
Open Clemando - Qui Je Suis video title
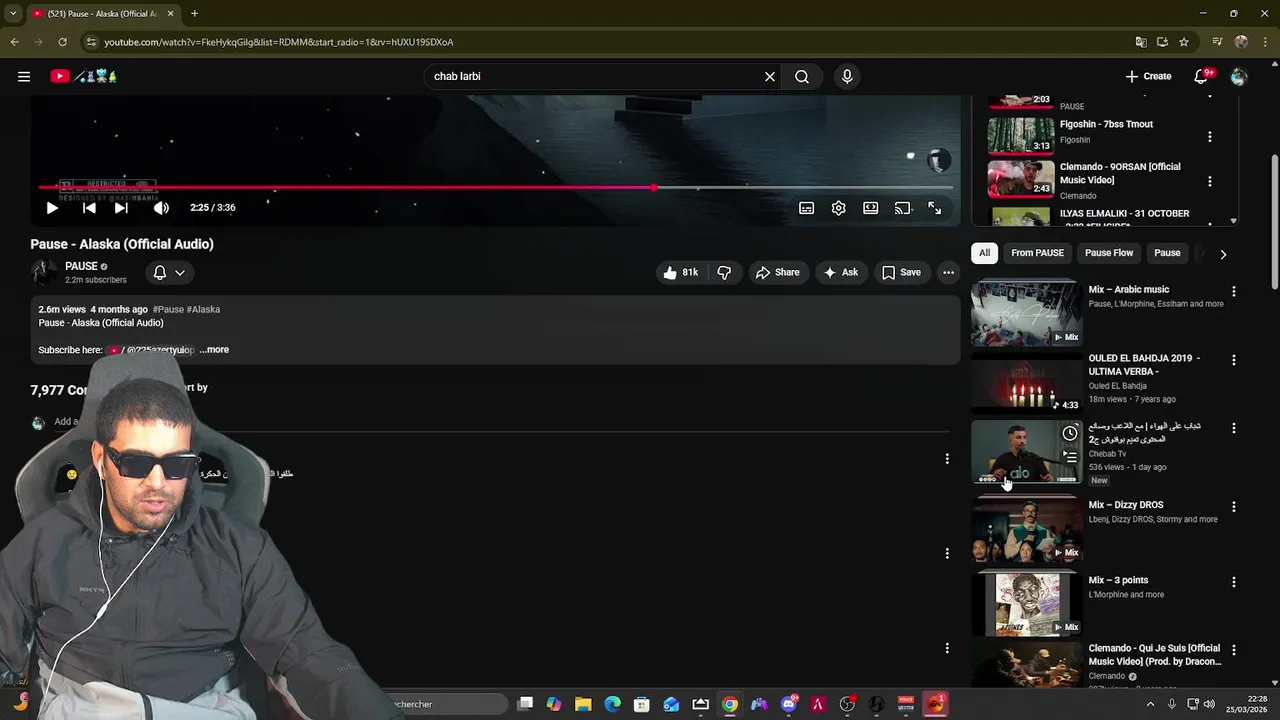(1155, 655)
